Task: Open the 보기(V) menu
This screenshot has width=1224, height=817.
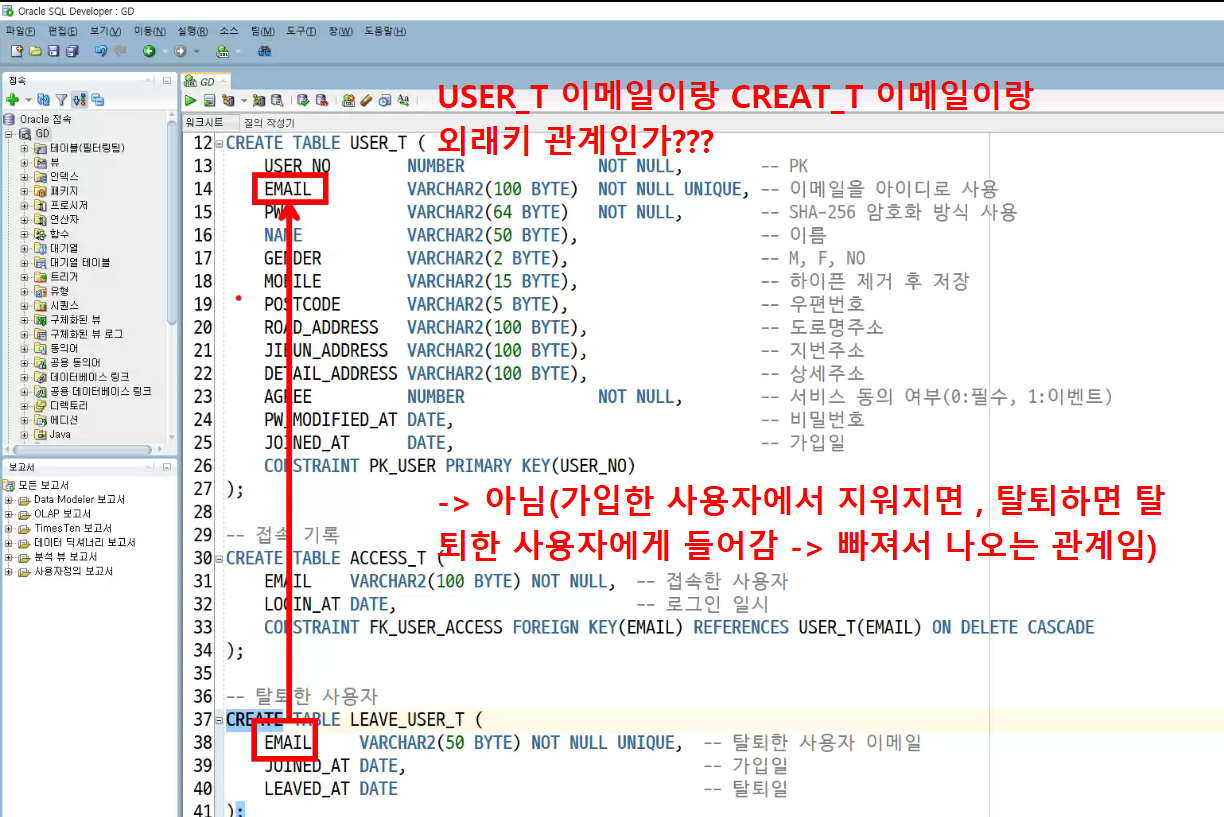Action: [105, 31]
